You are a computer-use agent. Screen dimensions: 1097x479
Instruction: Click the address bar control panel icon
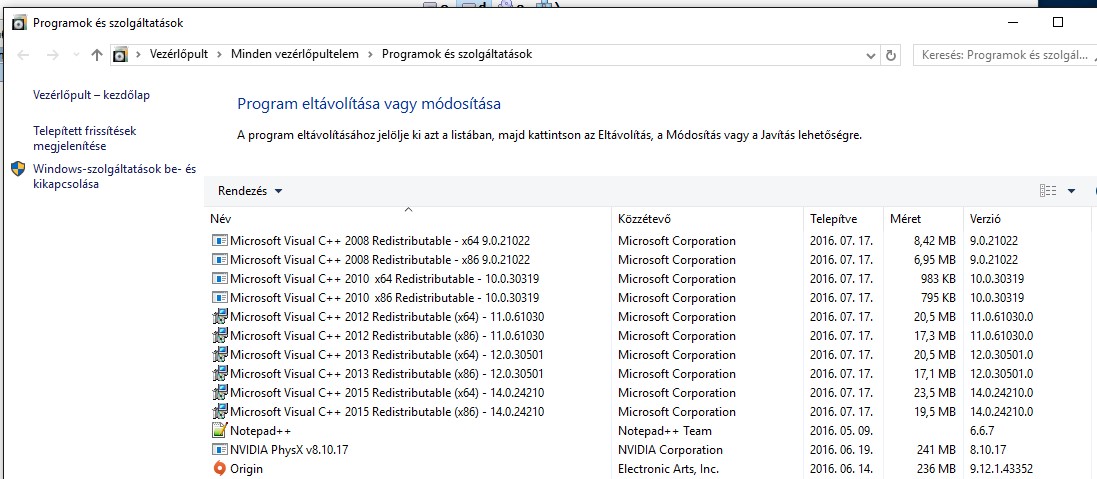click(x=120, y=55)
